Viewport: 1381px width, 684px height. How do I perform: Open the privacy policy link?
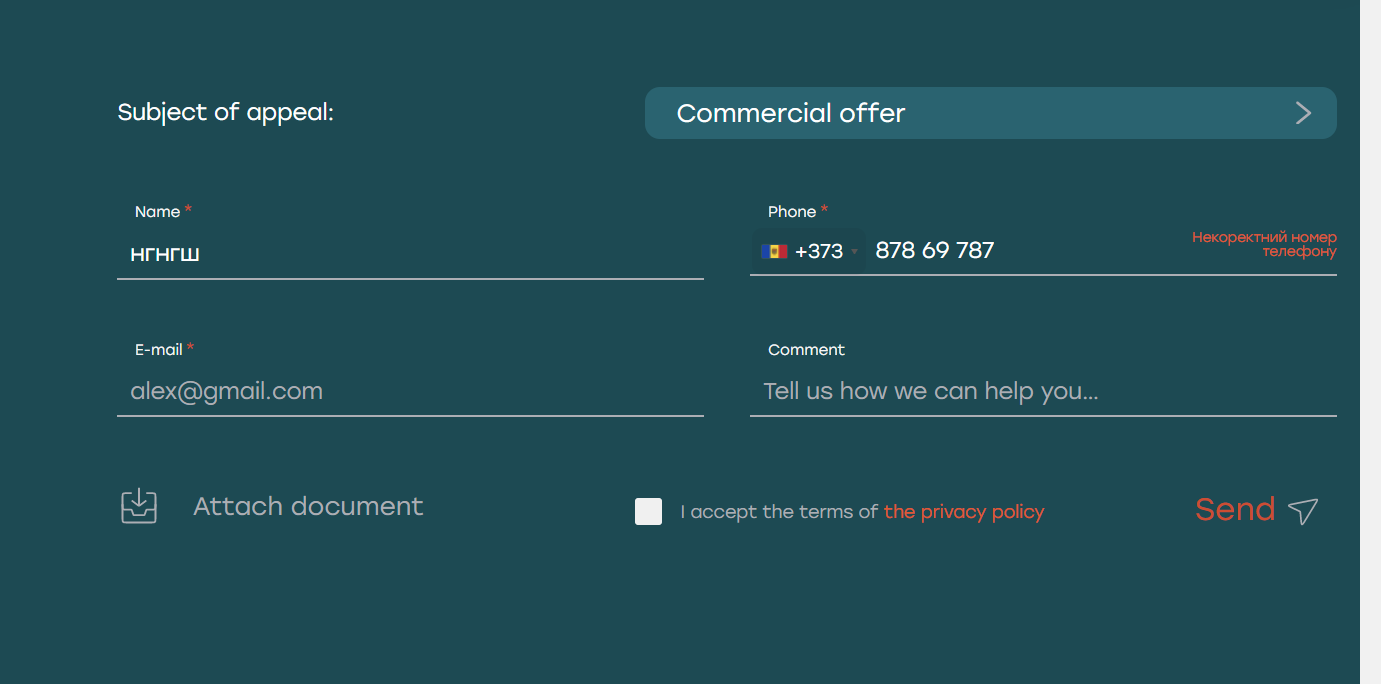tap(963, 512)
